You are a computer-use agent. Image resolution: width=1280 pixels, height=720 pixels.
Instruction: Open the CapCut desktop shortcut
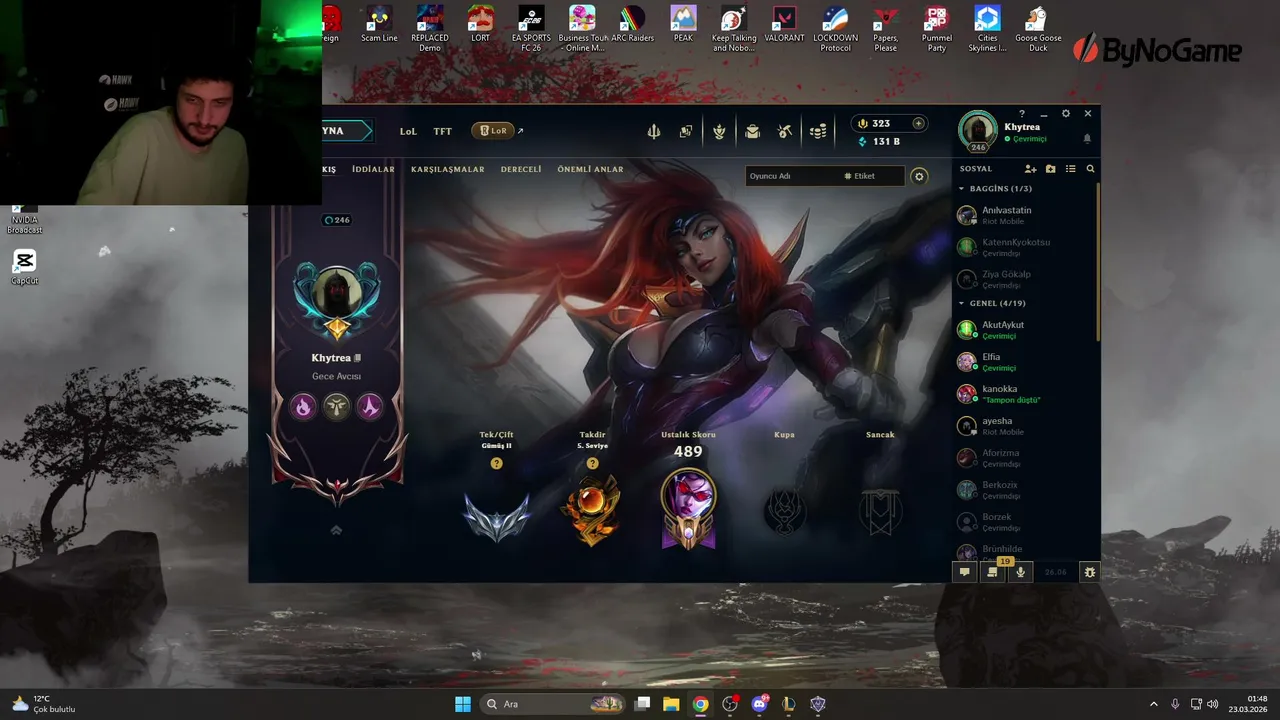point(25,268)
